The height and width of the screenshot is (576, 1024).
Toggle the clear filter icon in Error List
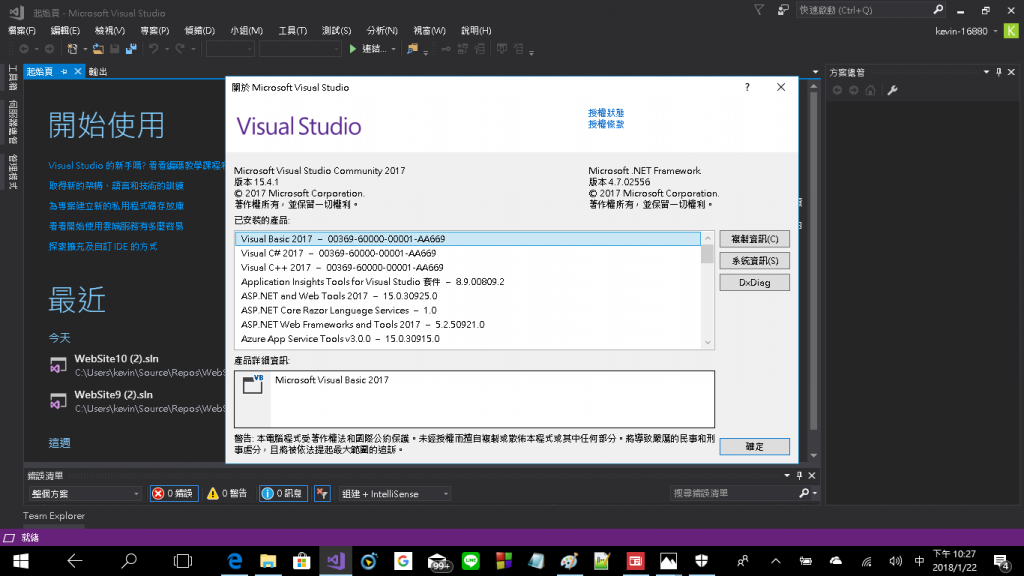click(x=322, y=494)
